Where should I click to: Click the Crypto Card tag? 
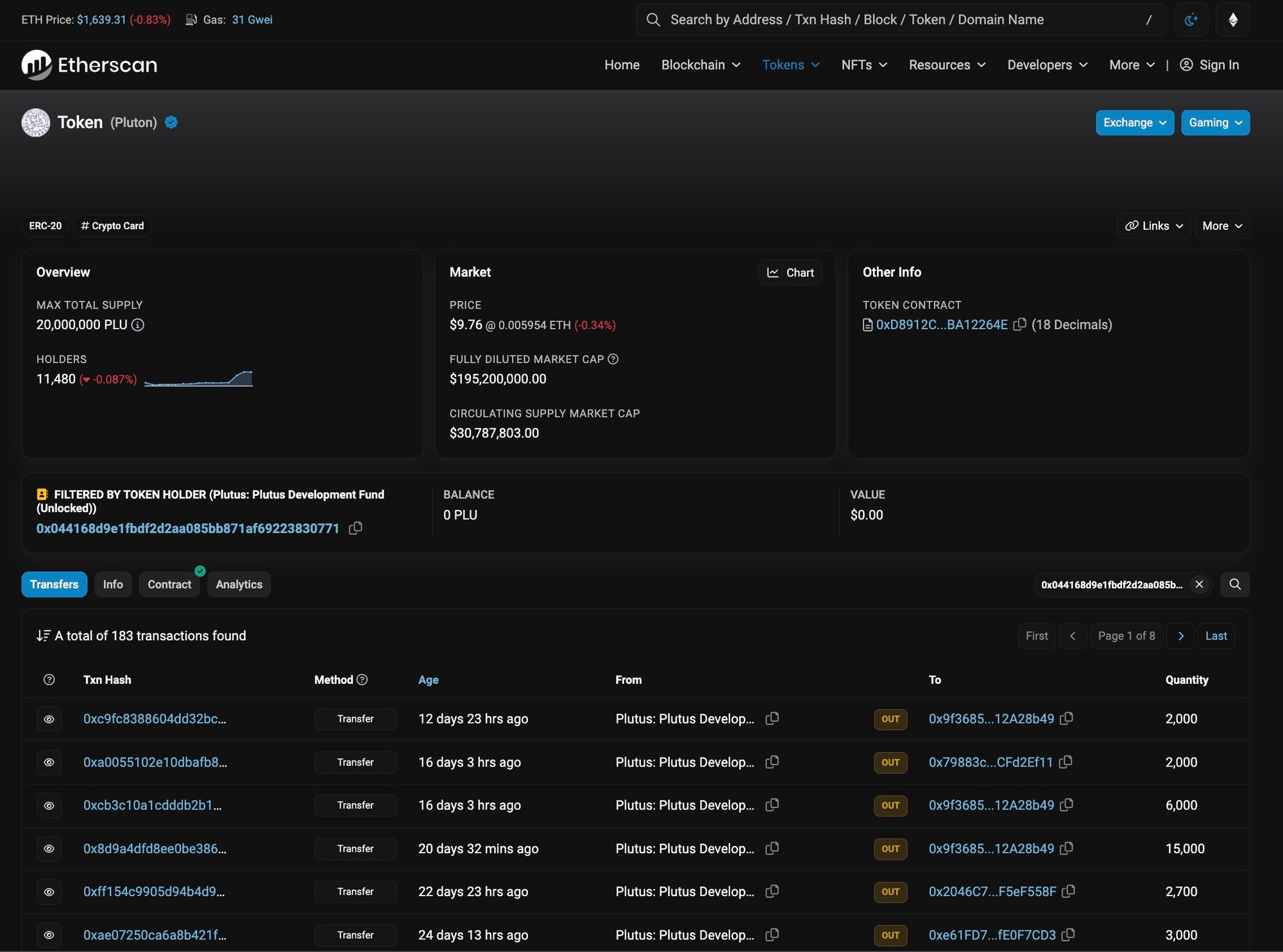[112, 226]
